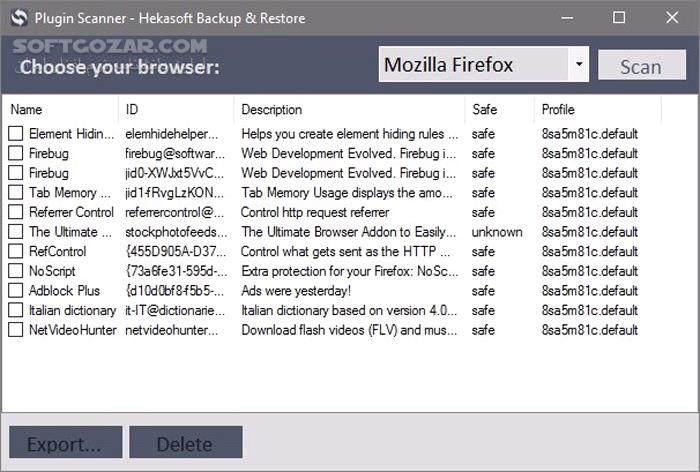Image resolution: width=700 pixels, height=472 pixels.
Task: Click 'Download flash videos (FLV) and mus...' text
Action: [349, 330]
